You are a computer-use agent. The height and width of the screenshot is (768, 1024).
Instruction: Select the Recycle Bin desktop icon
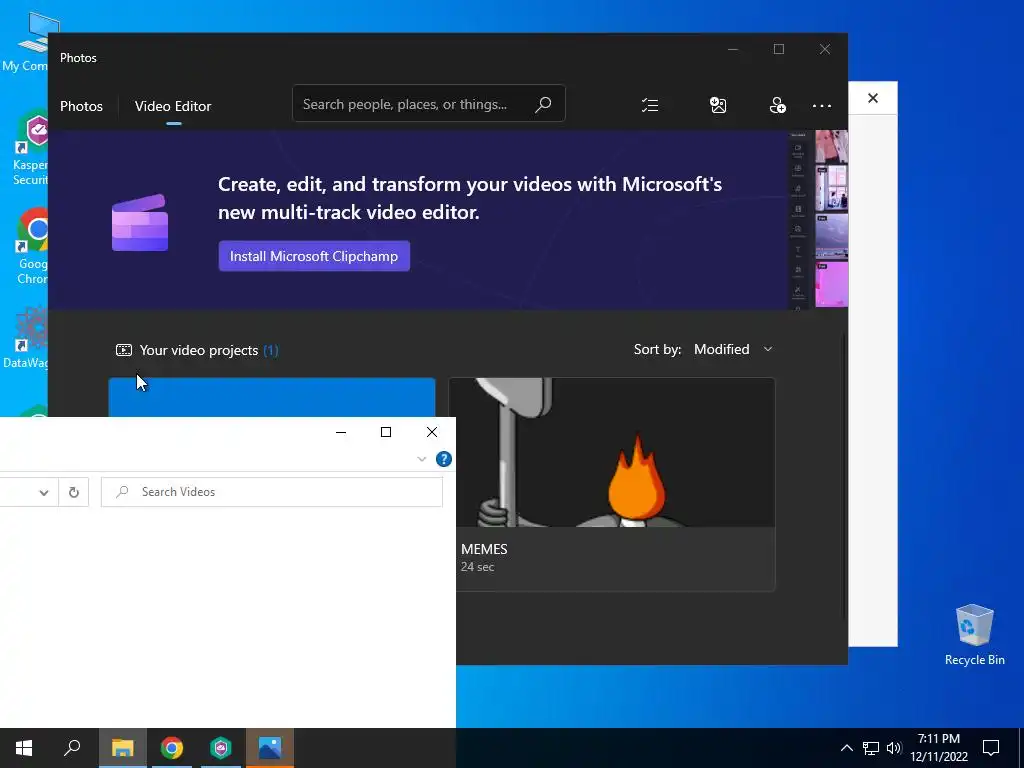tap(974, 634)
